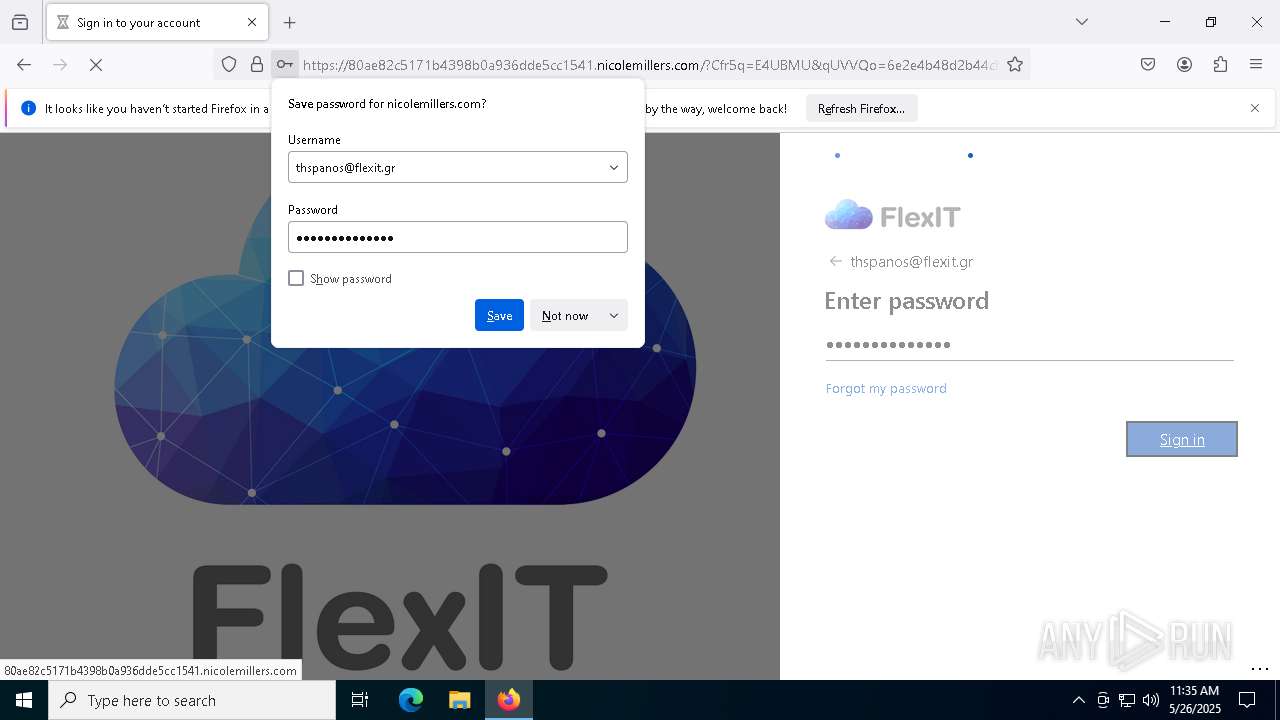Click the Forgot my password link
The image size is (1280, 720).
[886, 388]
